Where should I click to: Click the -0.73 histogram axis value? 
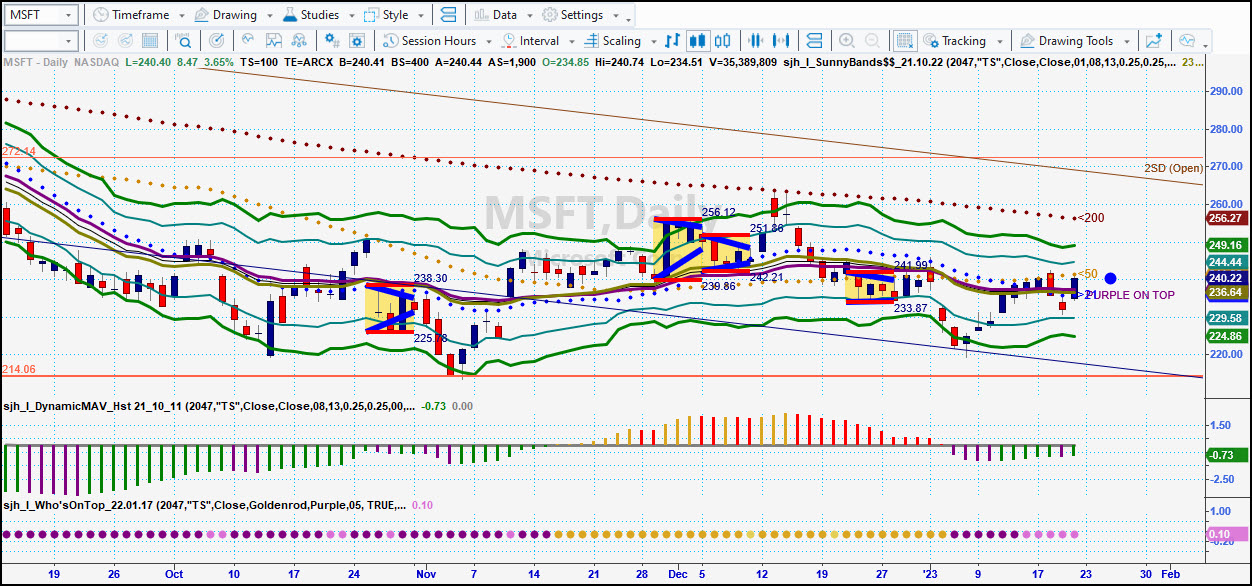pos(1225,454)
